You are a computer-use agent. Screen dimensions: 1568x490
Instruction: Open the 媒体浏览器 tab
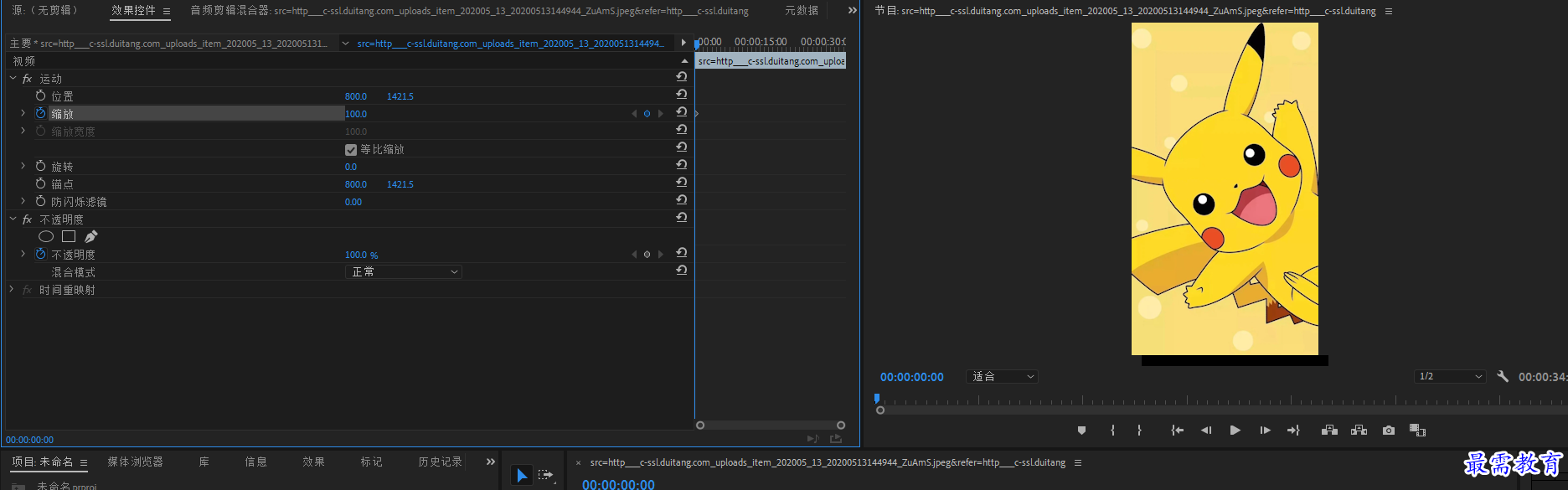pyautogui.click(x=135, y=462)
